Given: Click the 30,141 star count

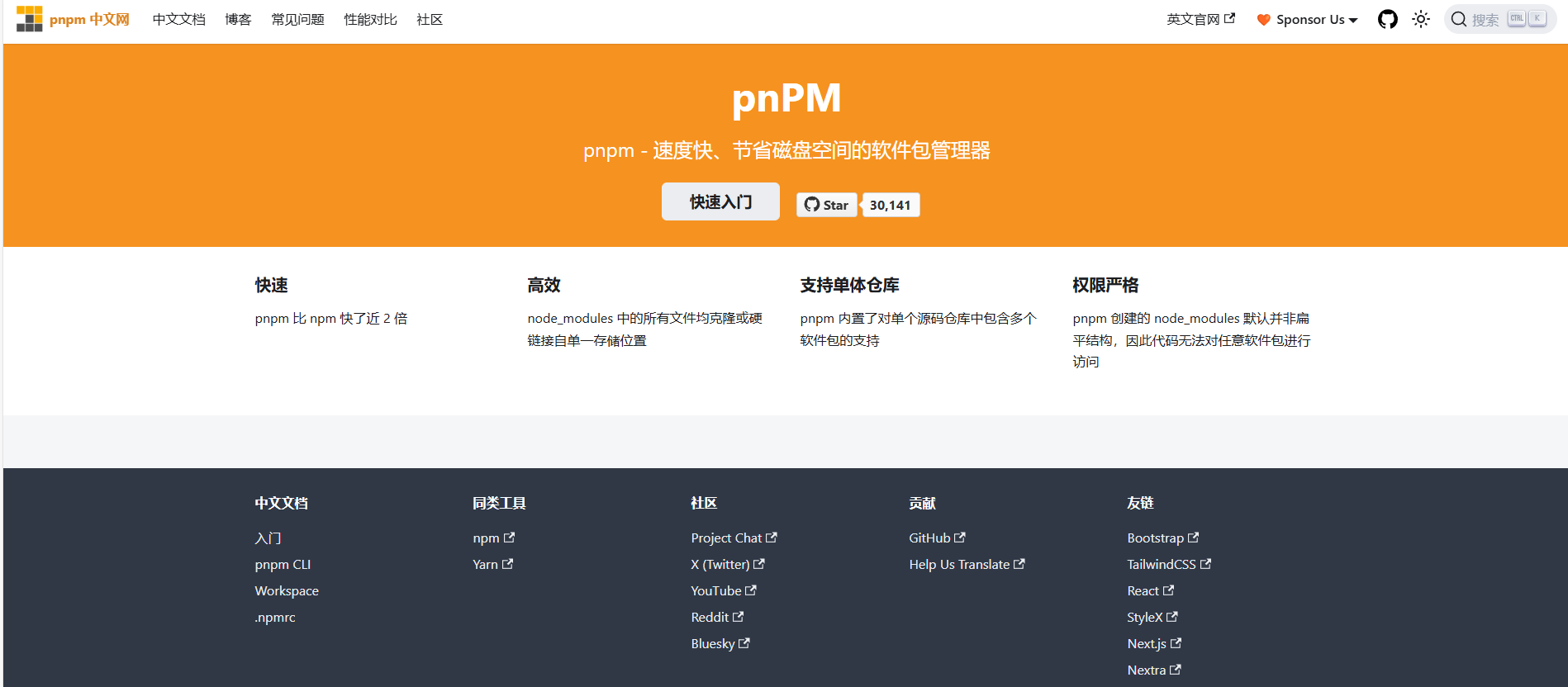Looking at the screenshot, I should [x=891, y=205].
